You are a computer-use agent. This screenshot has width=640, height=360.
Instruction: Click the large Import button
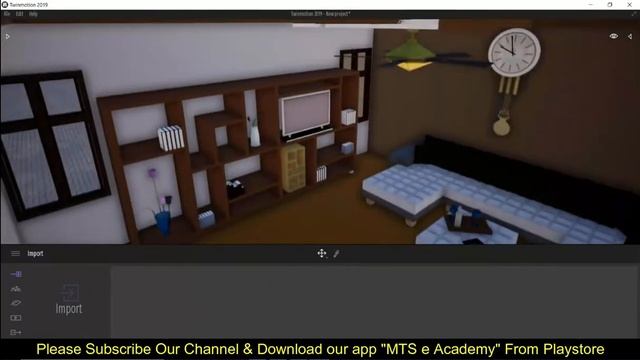69,300
